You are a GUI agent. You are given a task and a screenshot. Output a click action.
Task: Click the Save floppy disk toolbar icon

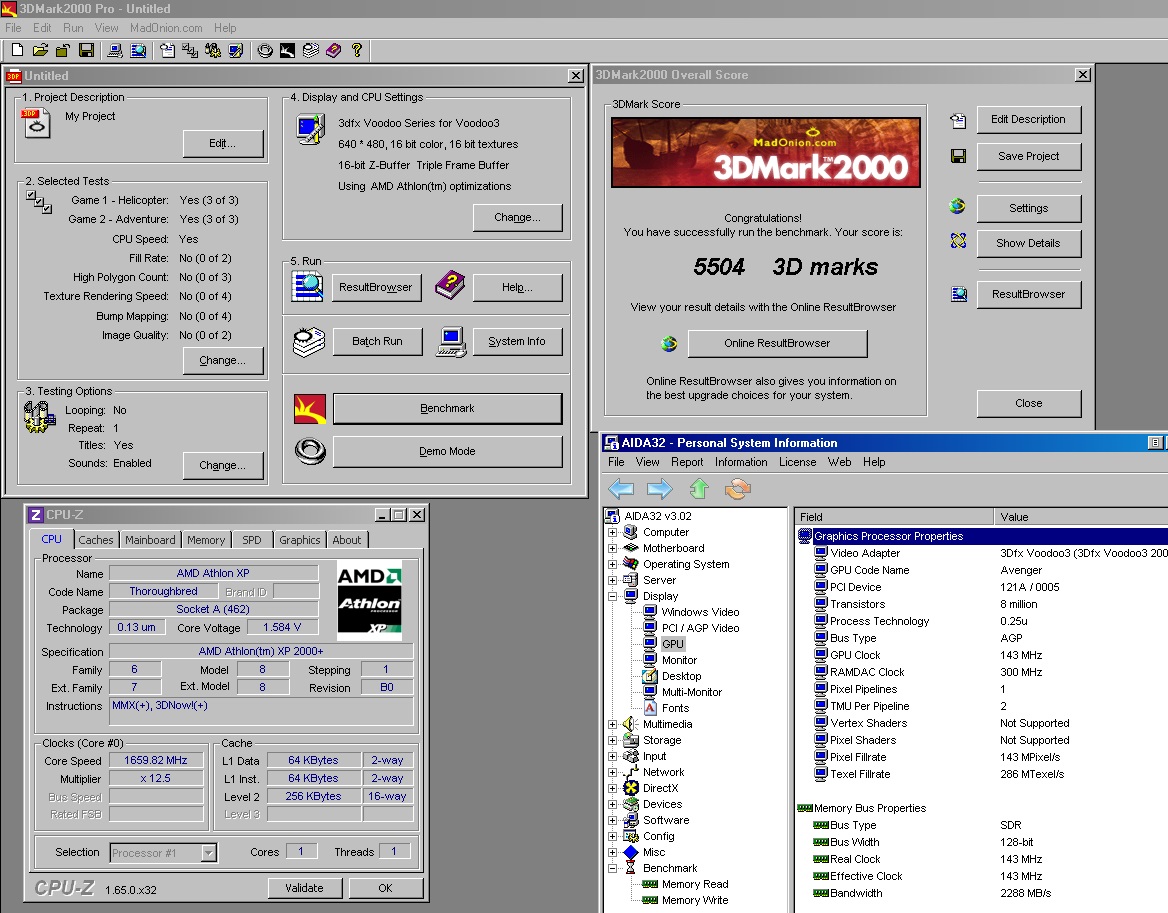86,50
